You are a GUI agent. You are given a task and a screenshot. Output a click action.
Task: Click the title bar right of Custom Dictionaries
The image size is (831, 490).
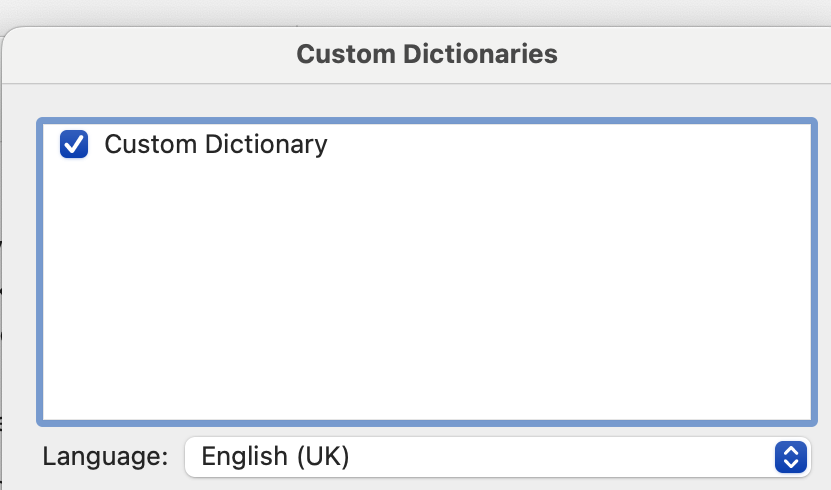tap(700, 54)
